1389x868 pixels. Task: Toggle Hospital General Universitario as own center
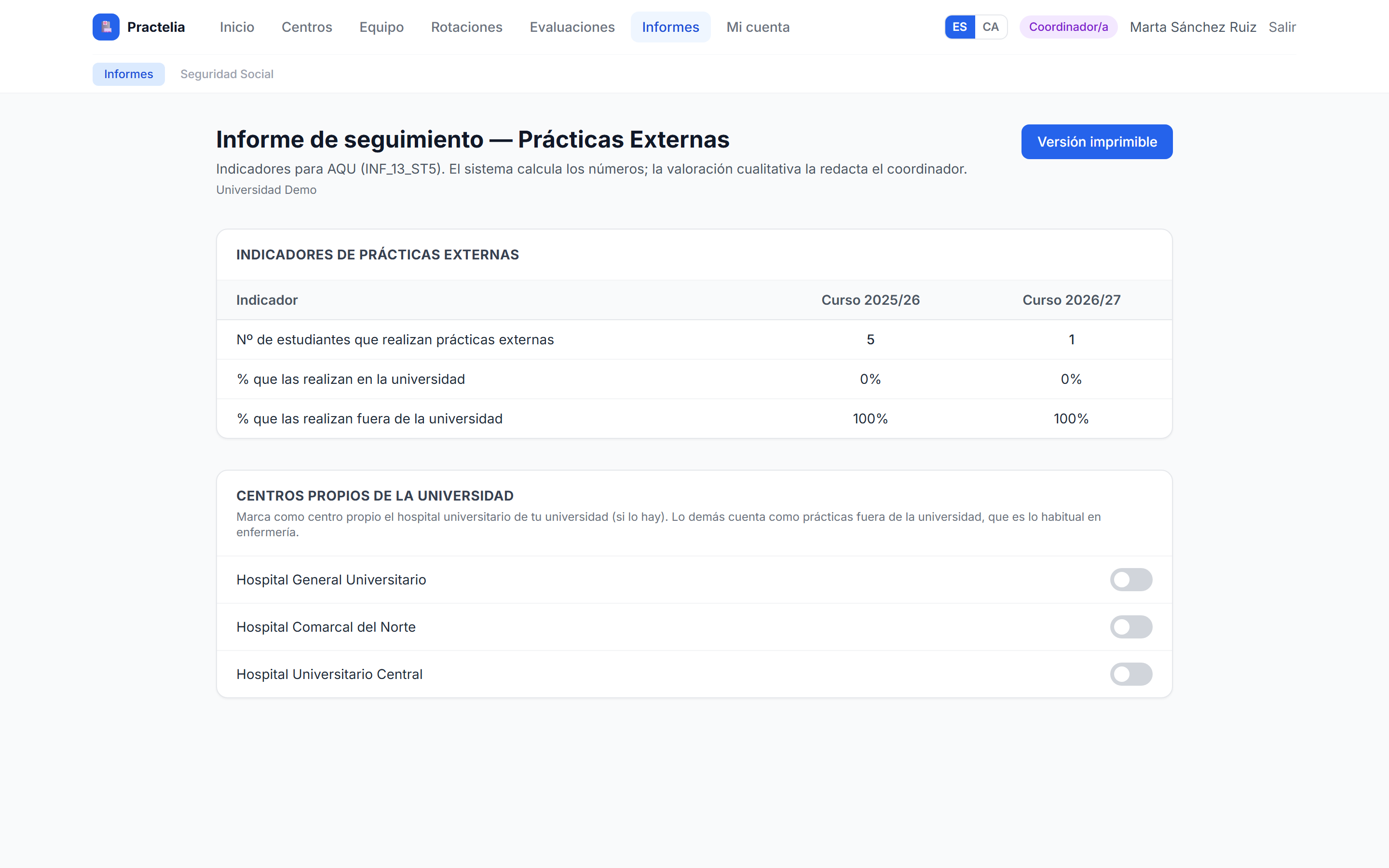(x=1130, y=580)
